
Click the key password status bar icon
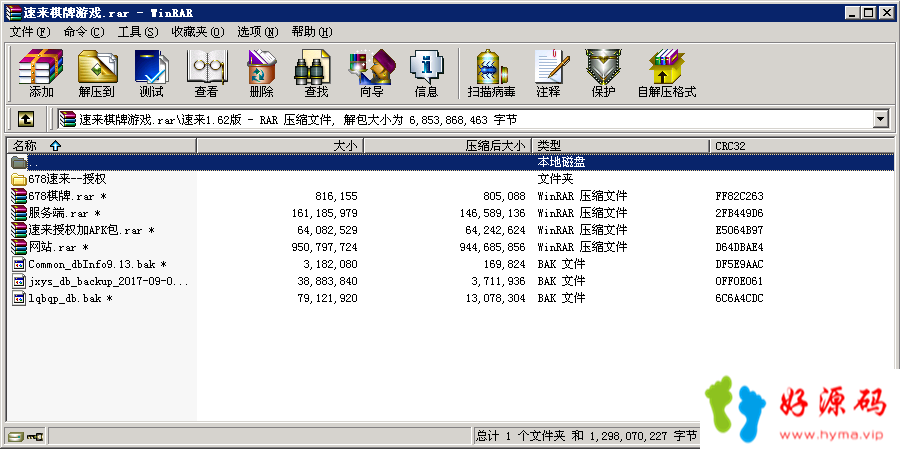point(34,436)
